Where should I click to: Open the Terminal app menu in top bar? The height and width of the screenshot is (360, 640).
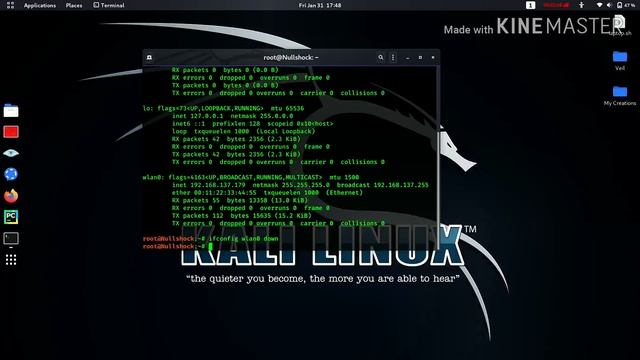(x=109, y=5)
